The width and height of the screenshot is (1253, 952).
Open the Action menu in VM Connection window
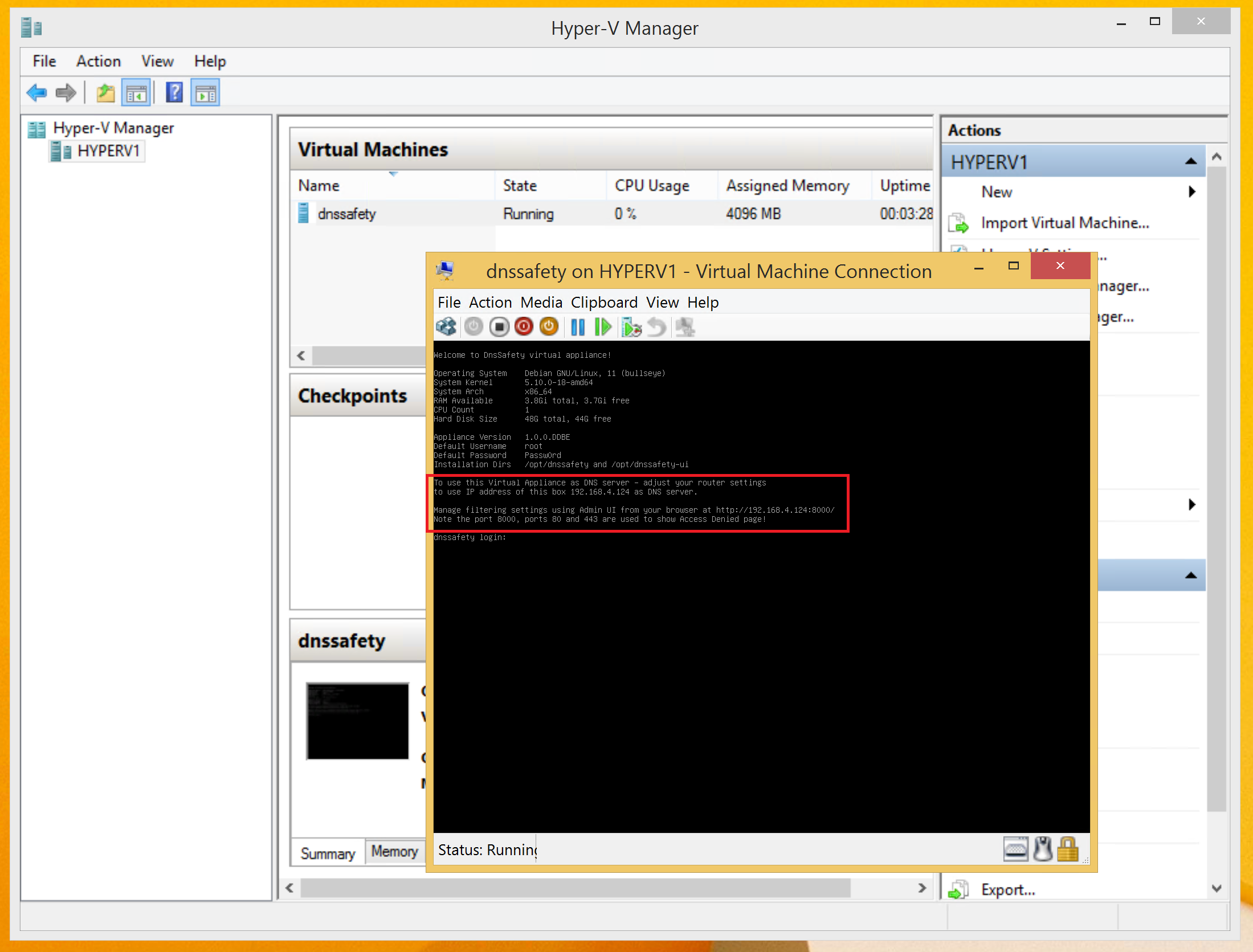click(x=490, y=302)
